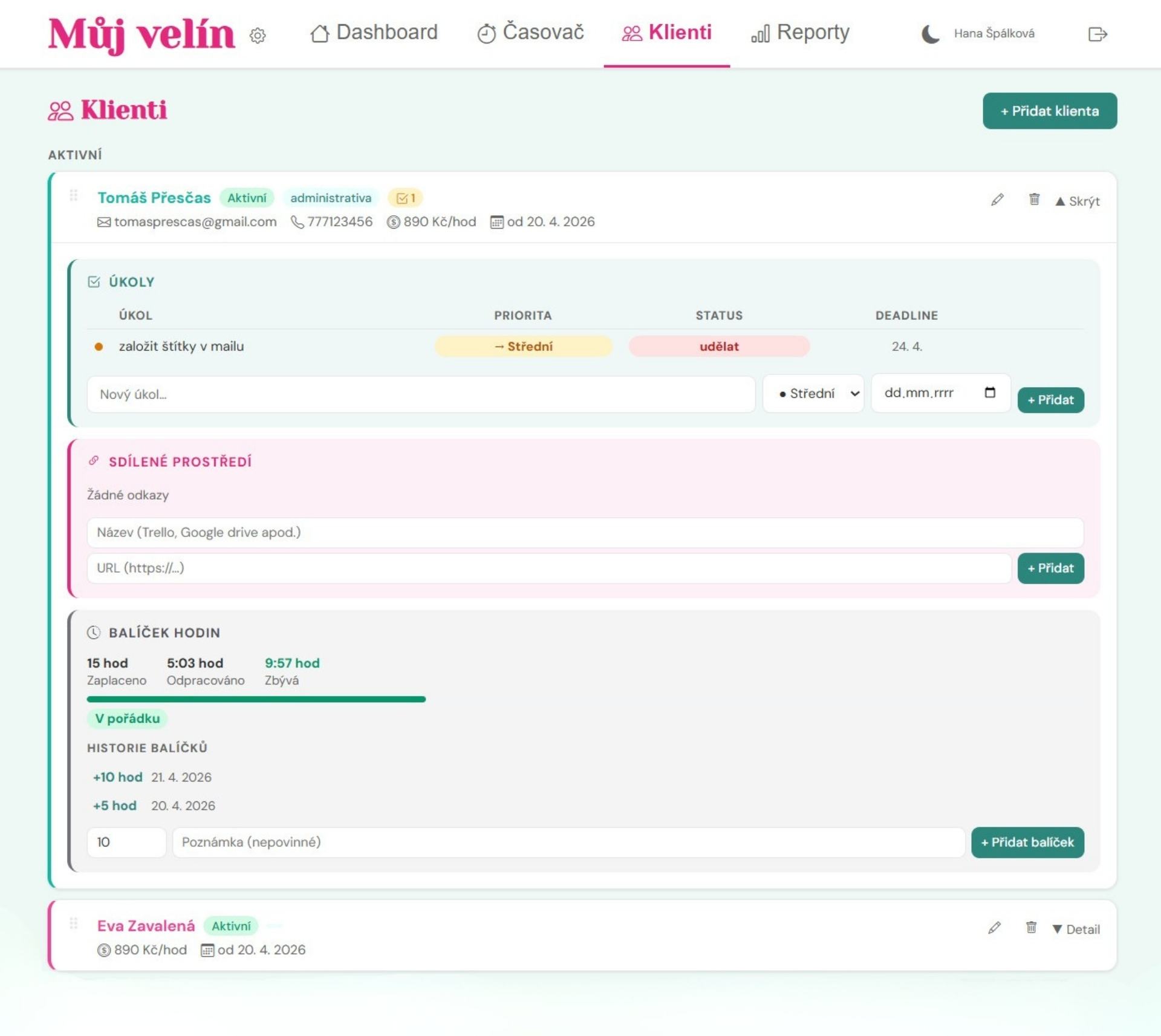Click the Přidat balíček button
This screenshot has height=1036, width=1161.
click(x=1027, y=842)
